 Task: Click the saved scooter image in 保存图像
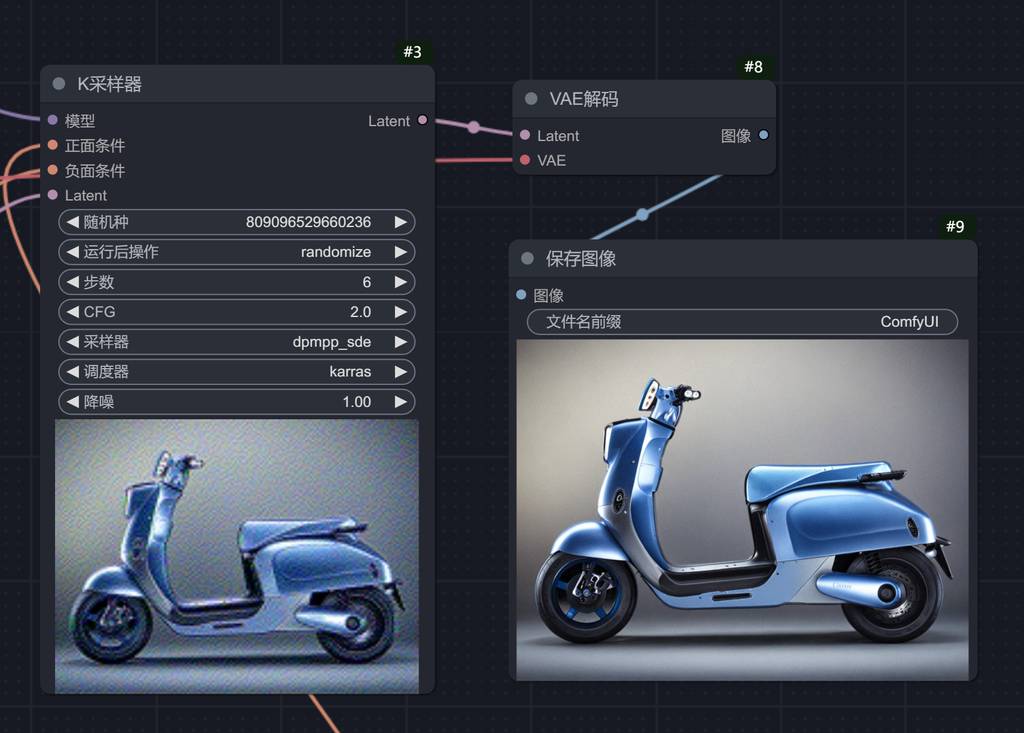(x=742, y=510)
